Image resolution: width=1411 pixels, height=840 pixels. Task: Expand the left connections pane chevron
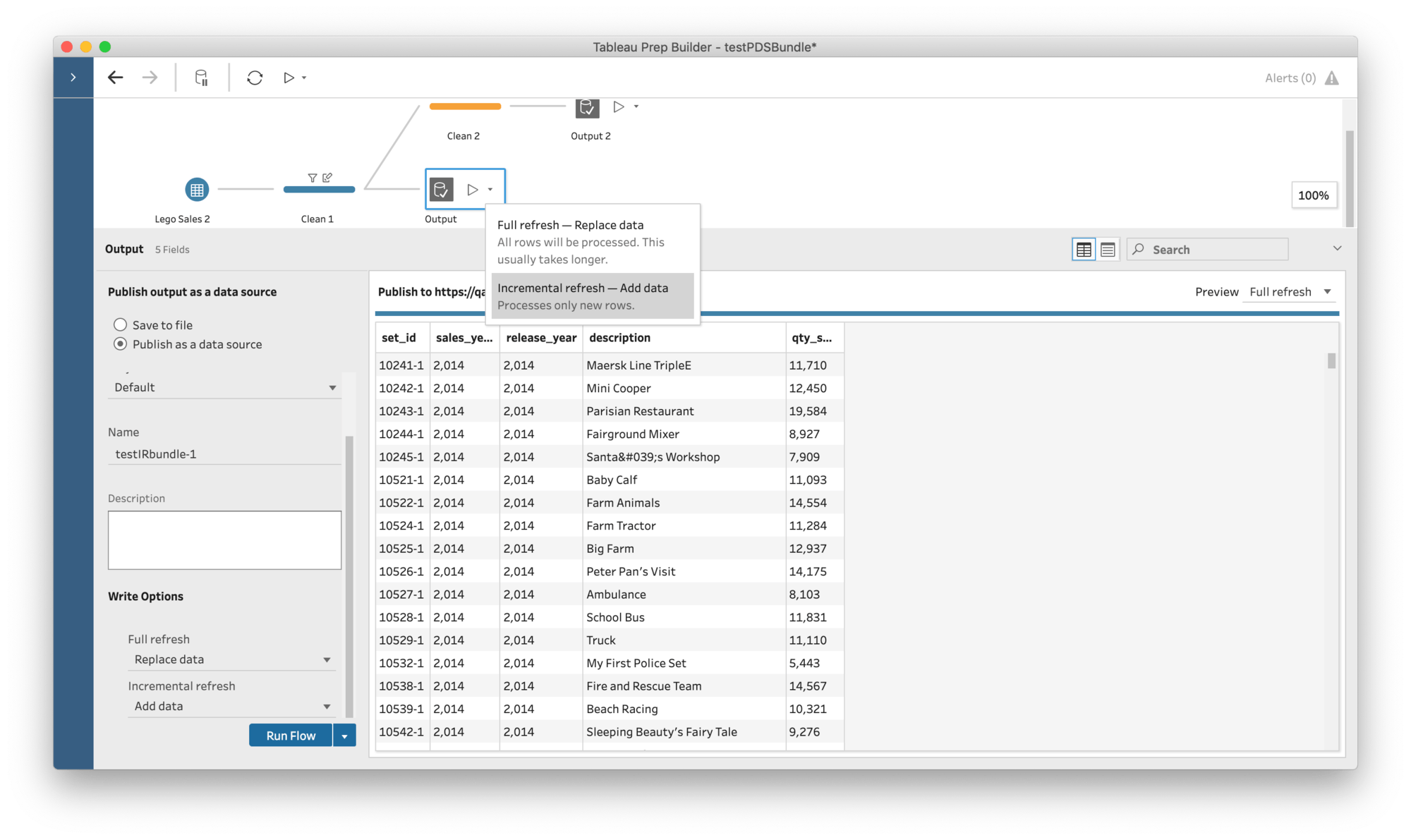(73, 78)
